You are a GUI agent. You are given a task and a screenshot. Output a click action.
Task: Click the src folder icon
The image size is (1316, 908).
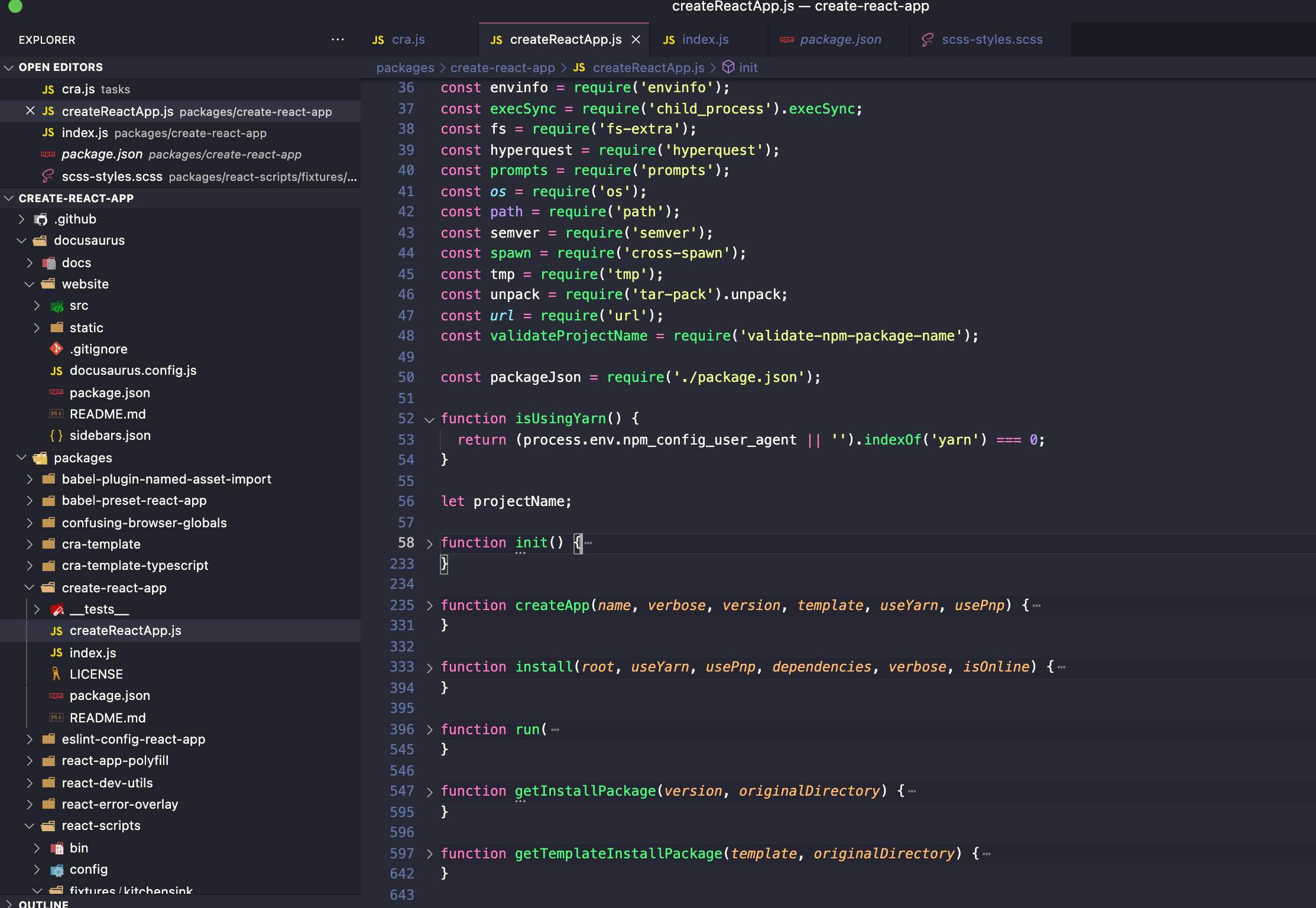tap(57, 306)
